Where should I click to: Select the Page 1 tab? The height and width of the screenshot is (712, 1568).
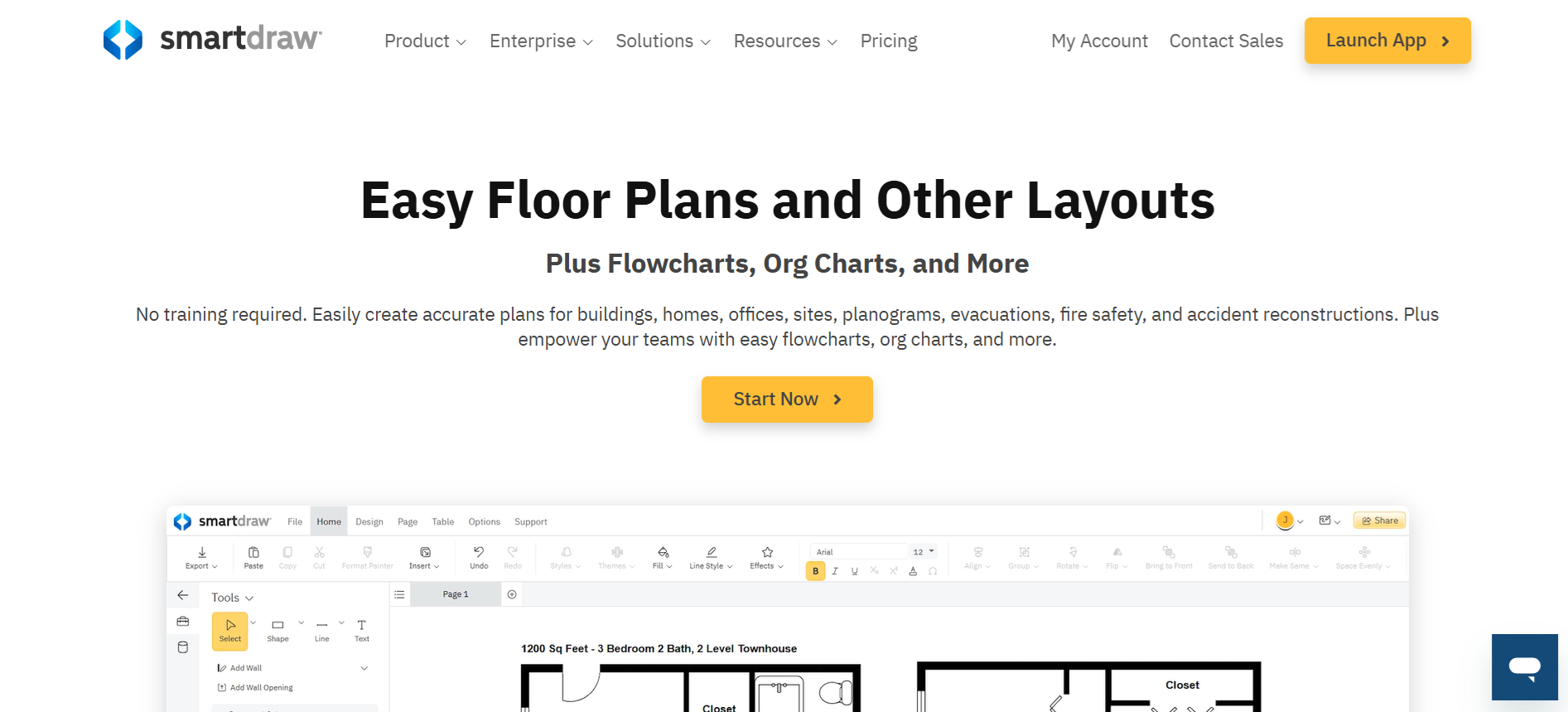(456, 594)
